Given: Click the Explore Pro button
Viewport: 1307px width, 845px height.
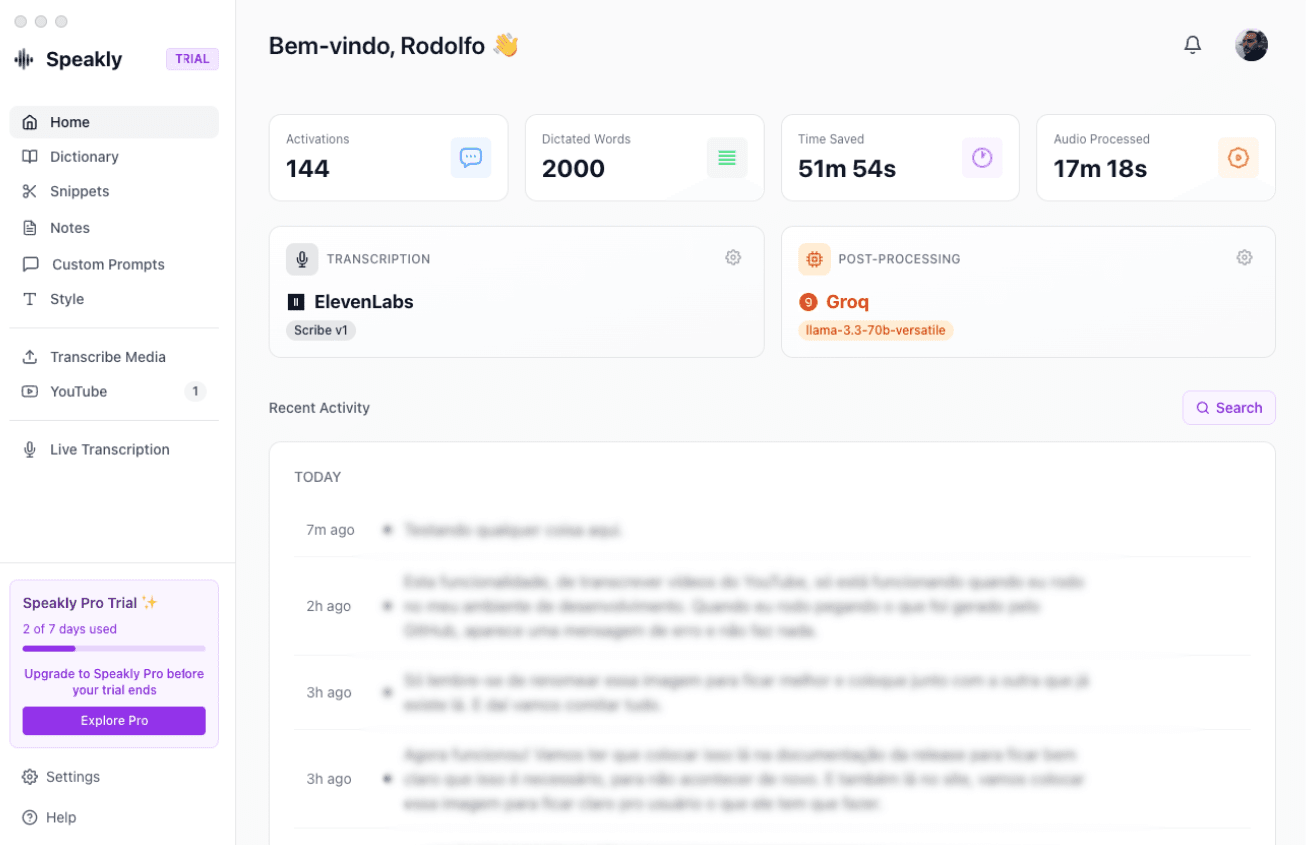Looking at the screenshot, I should pos(113,720).
